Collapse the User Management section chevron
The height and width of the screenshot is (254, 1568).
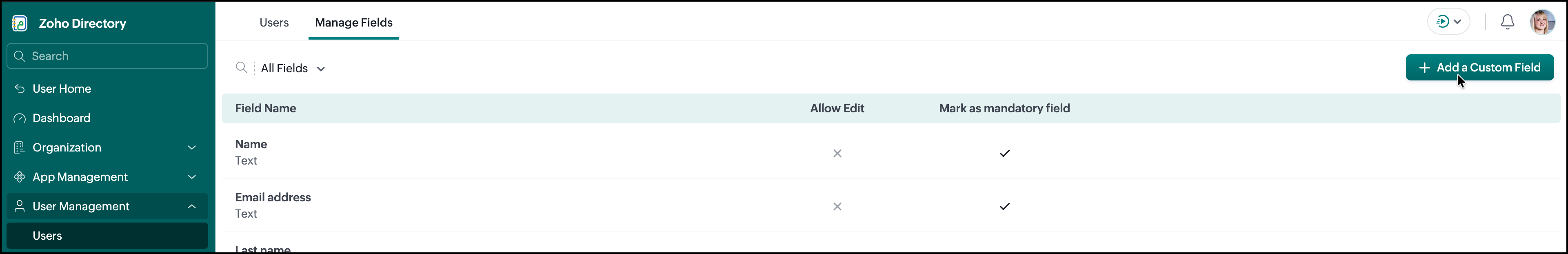point(192,207)
